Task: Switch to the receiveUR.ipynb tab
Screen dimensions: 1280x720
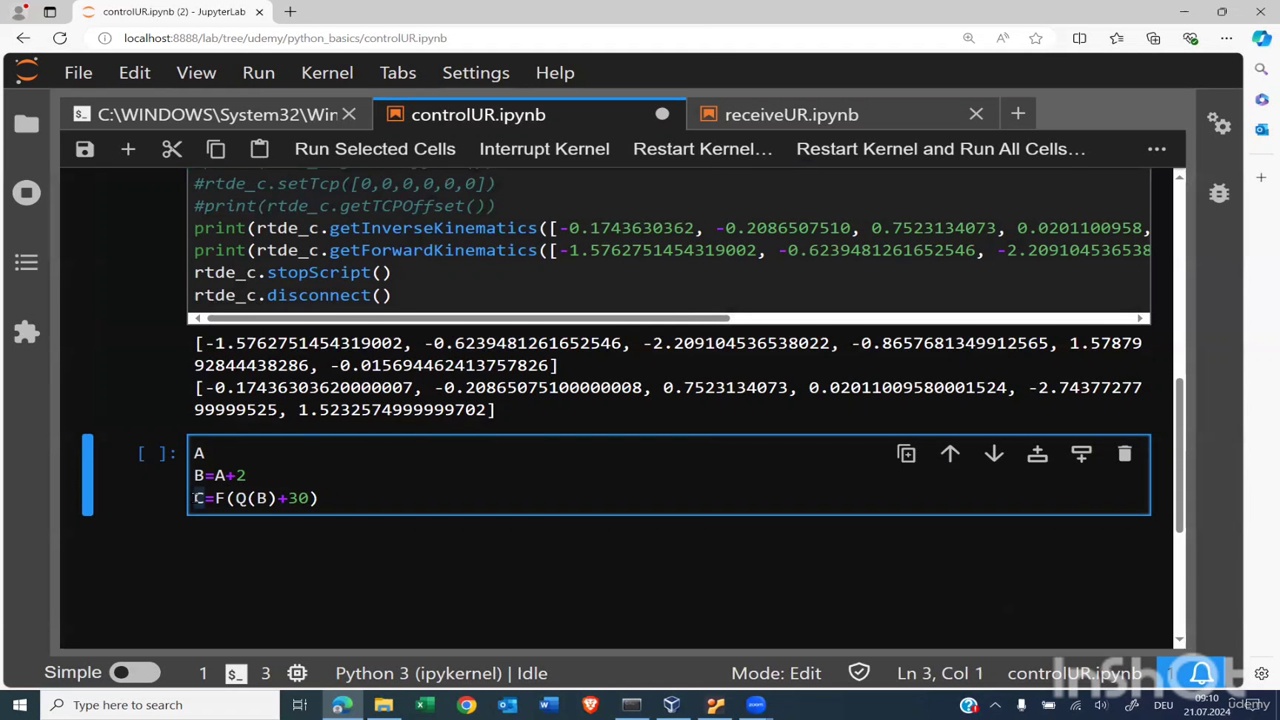Action: tap(791, 115)
